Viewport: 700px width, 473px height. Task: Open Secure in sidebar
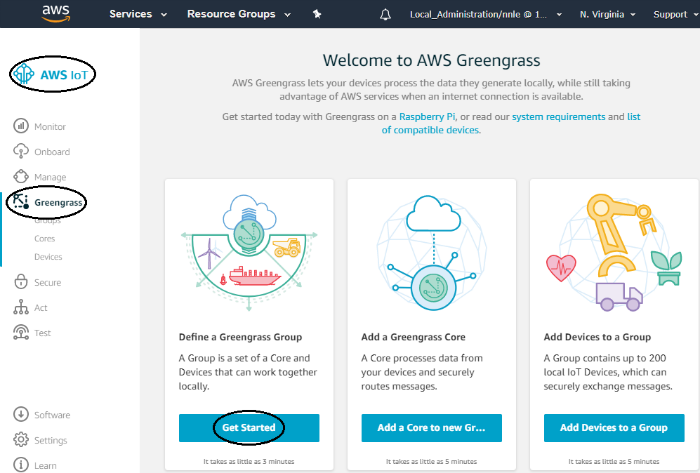pos(48,282)
